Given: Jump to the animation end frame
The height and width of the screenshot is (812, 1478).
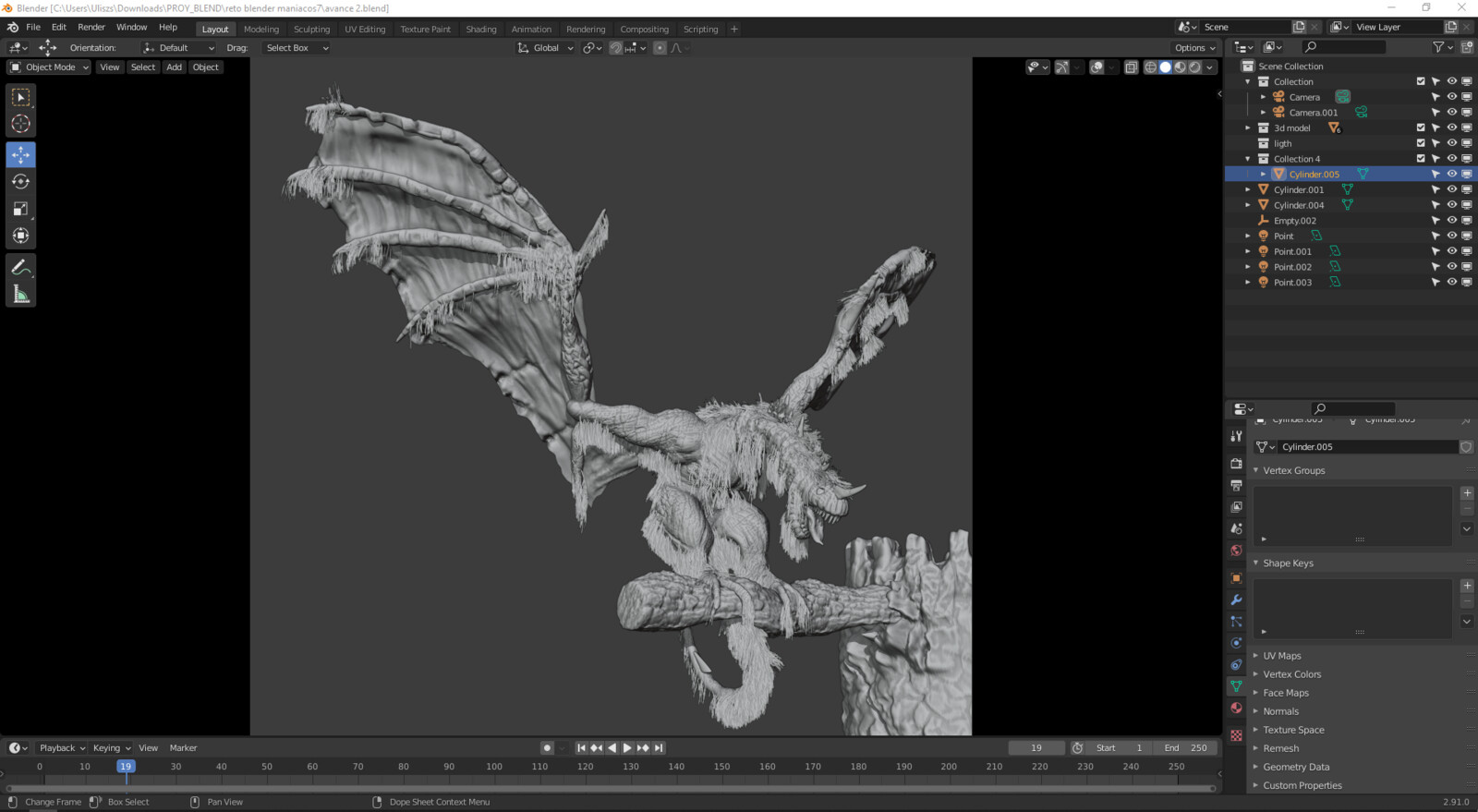Looking at the screenshot, I should click(x=659, y=748).
